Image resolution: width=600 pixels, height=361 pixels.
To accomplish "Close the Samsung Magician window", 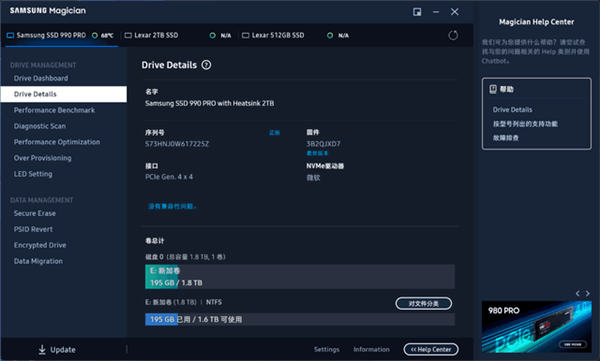I will [455, 12].
